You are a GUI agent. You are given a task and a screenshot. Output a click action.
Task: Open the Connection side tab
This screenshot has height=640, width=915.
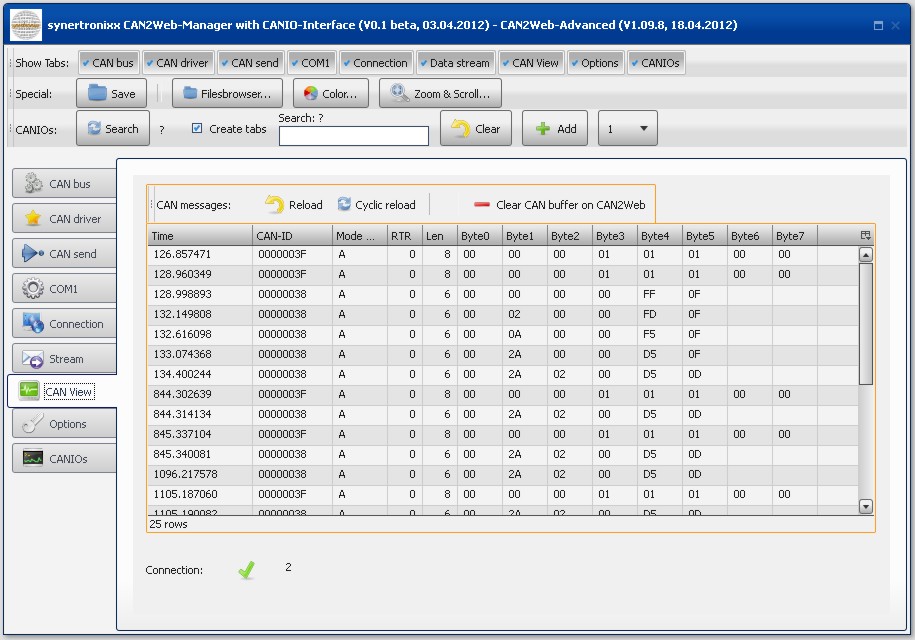63,324
